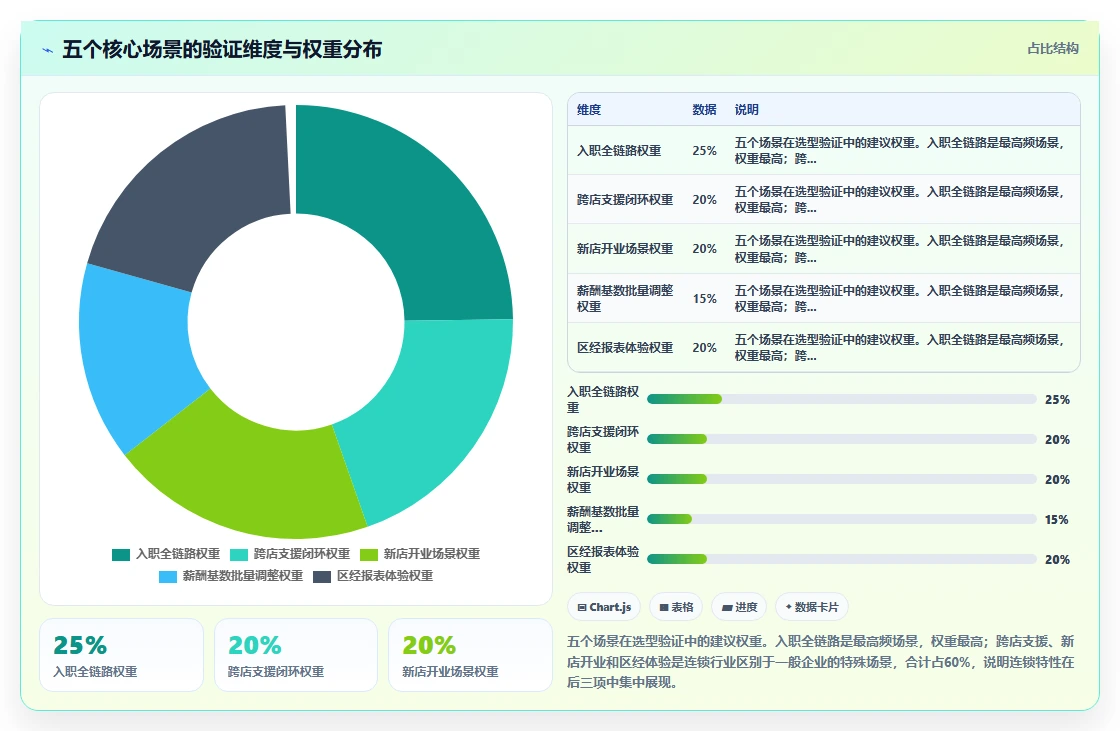This screenshot has height=731, width=1120.
Task: Click progress bar for 薪酬基数批量调整
Action: (x=841, y=519)
